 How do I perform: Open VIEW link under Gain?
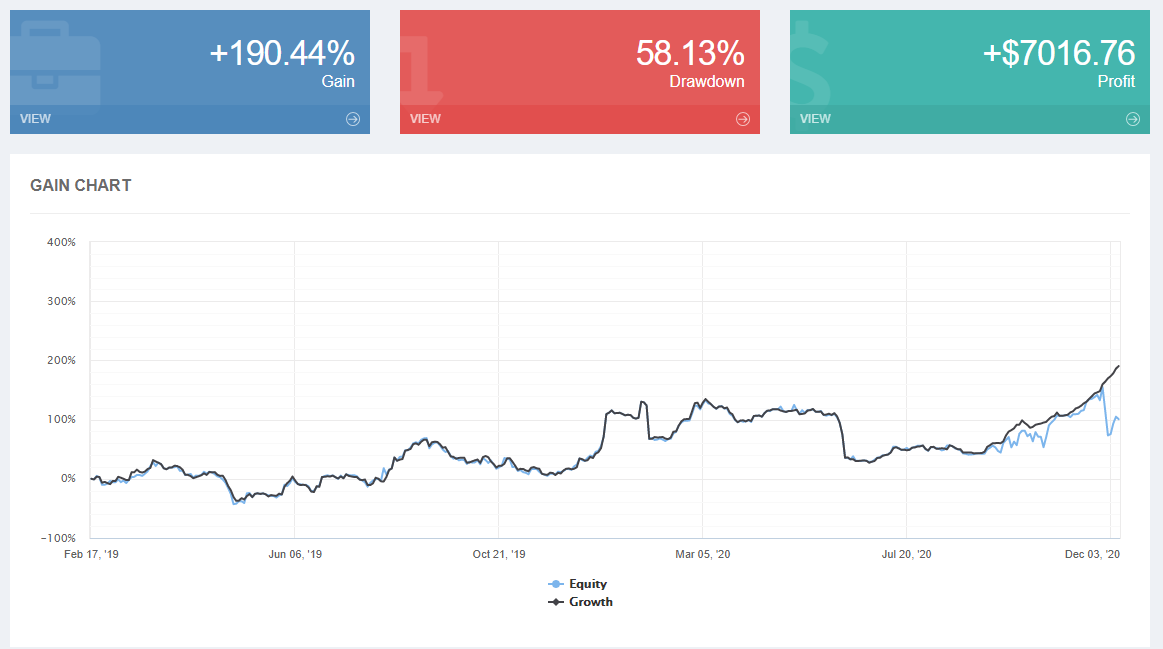(x=35, y=119)
